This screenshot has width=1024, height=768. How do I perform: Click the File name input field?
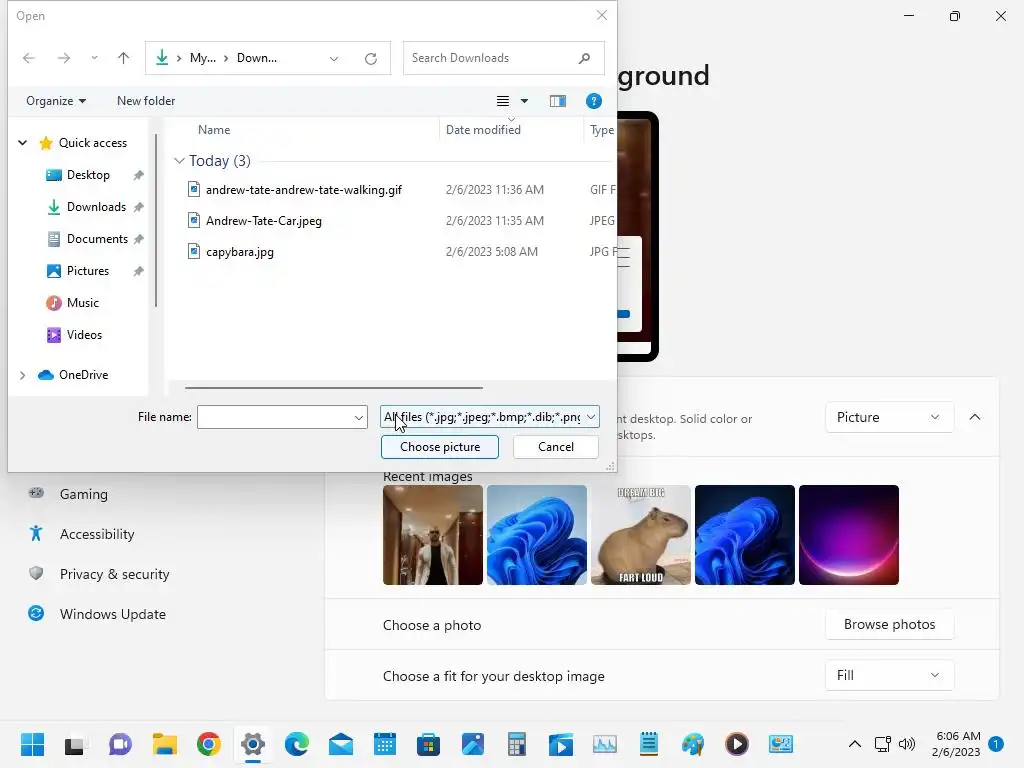pos(275,417)
